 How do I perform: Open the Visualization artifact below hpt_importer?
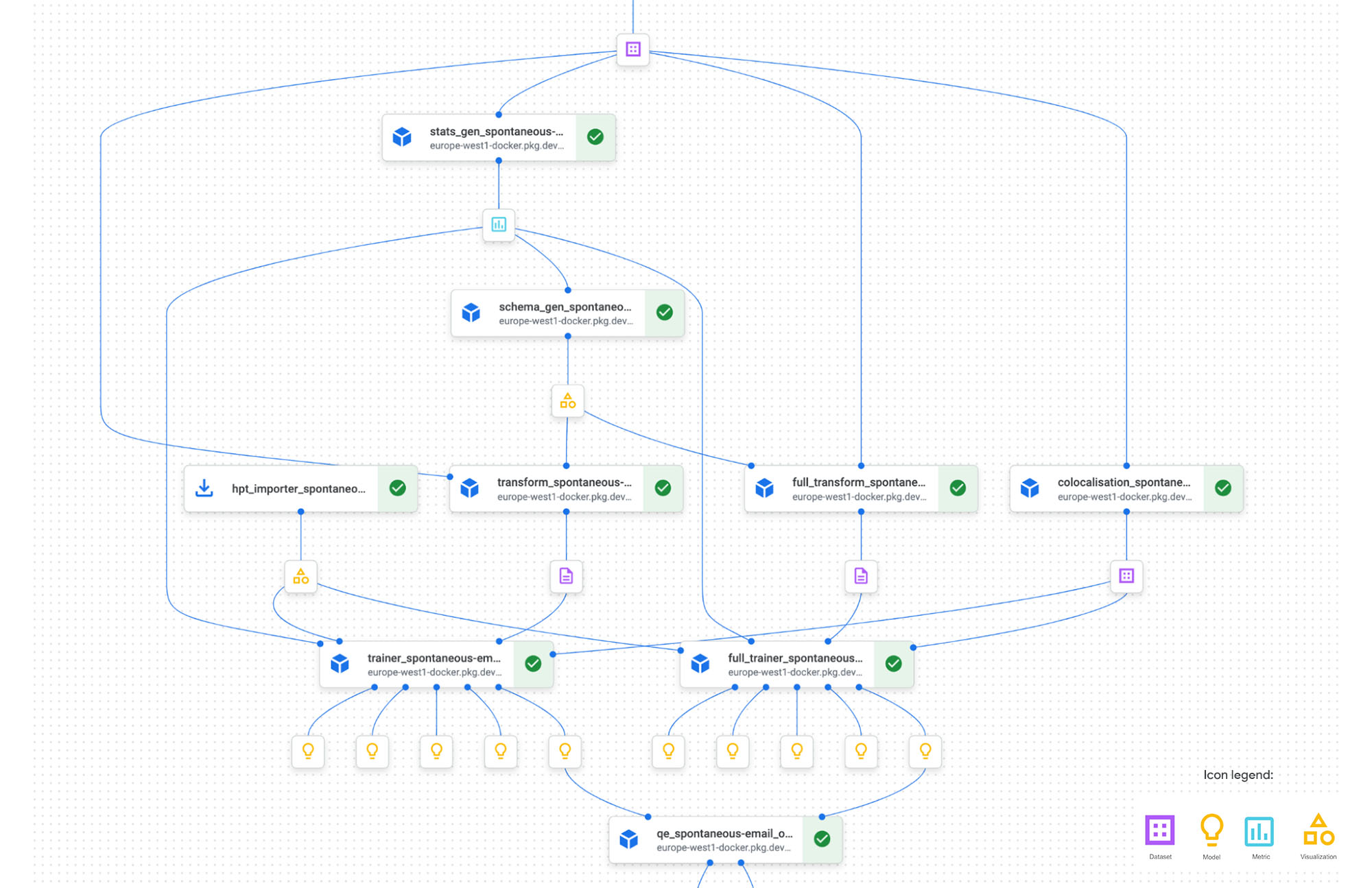tap(300, 576)
